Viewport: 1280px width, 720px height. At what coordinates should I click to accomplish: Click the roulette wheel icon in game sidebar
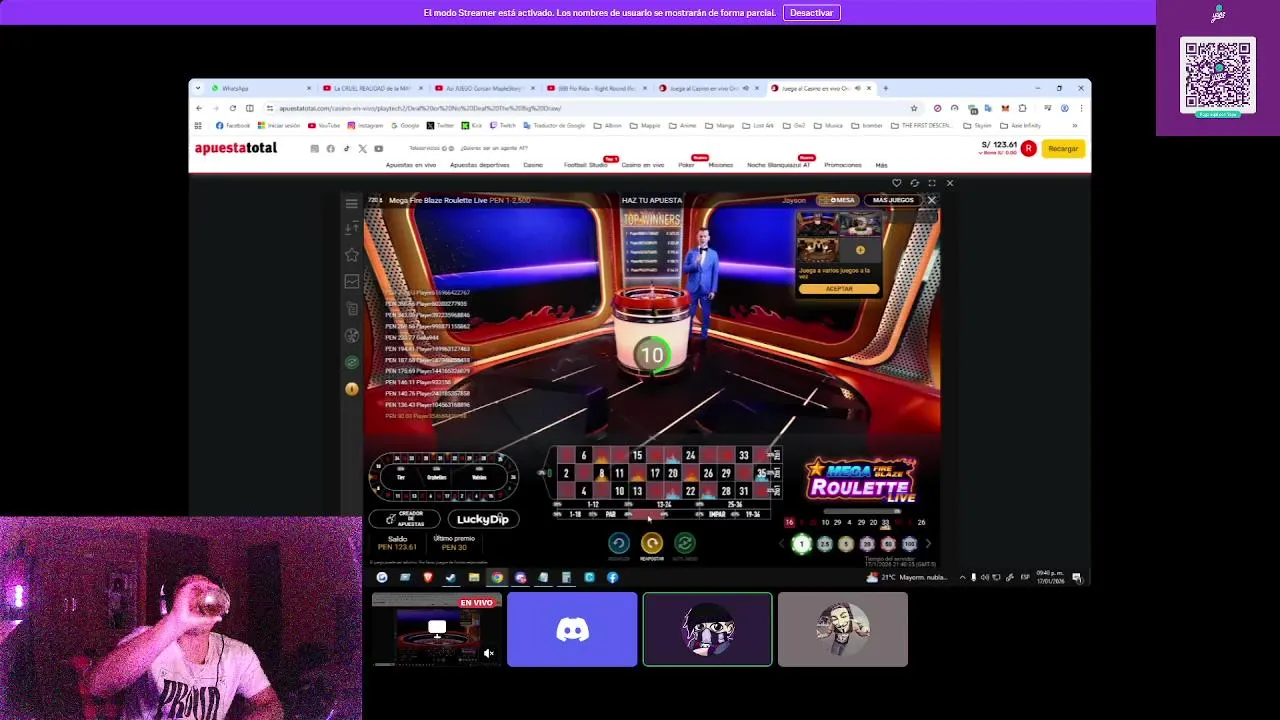[x=351, y=336]
